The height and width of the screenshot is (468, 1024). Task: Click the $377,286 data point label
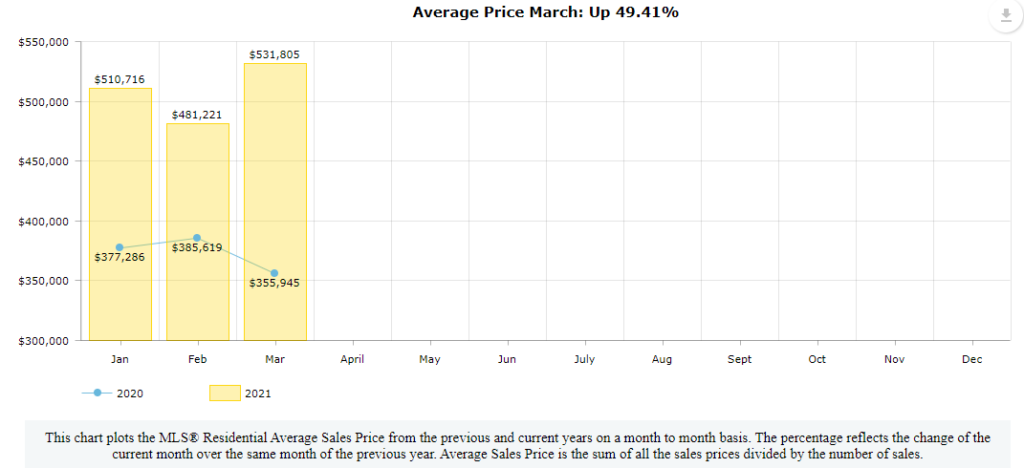(x=120, y=257)
